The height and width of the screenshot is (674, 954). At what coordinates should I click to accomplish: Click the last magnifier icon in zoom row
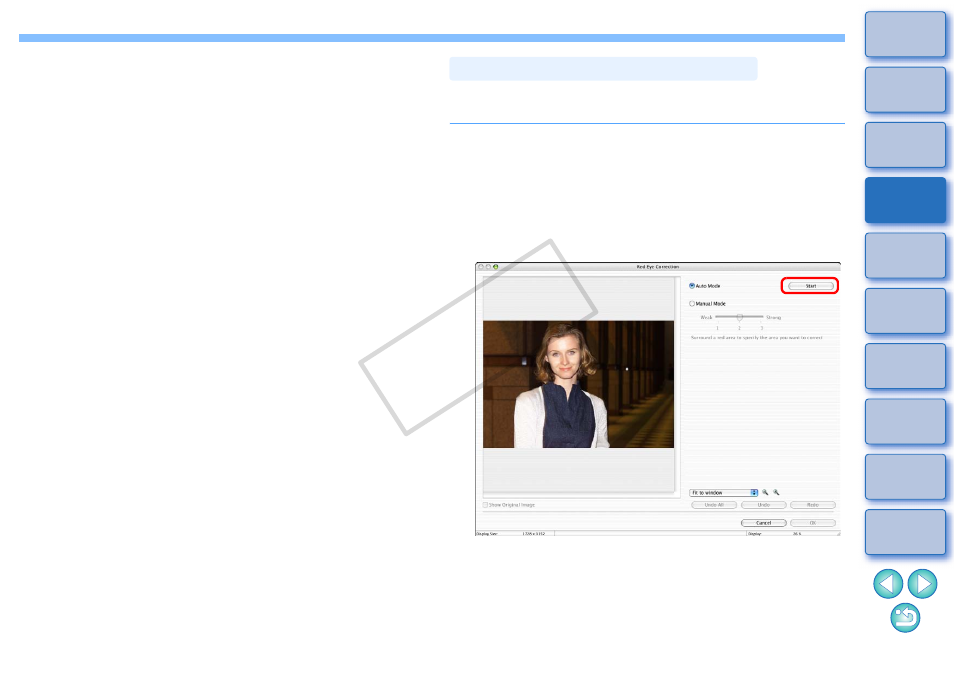pyautogui.click(x=776, y=492)
